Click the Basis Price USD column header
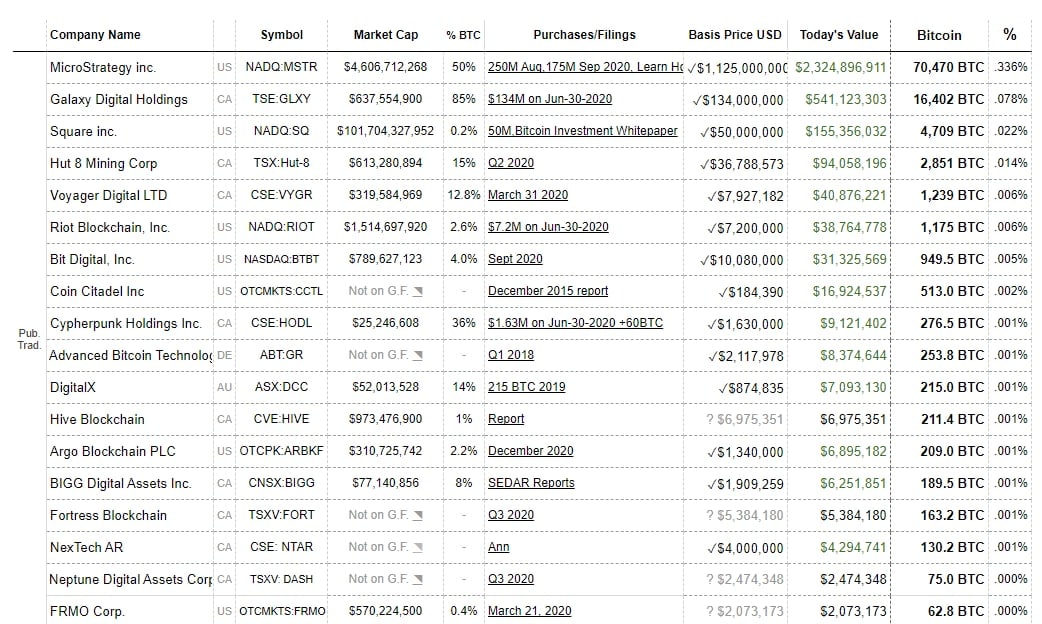 (735, 35)
